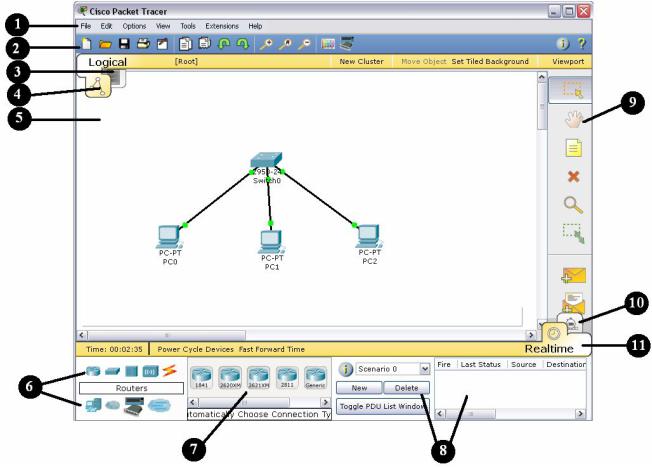Viewport: 652px width, 467px height.
Task: Click the device list right scroll arrow
Action: point(326,402)
